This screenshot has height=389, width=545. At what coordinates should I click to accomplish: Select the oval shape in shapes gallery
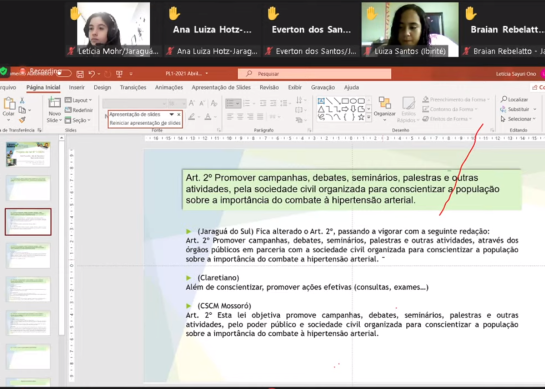(x=353, y=101)
